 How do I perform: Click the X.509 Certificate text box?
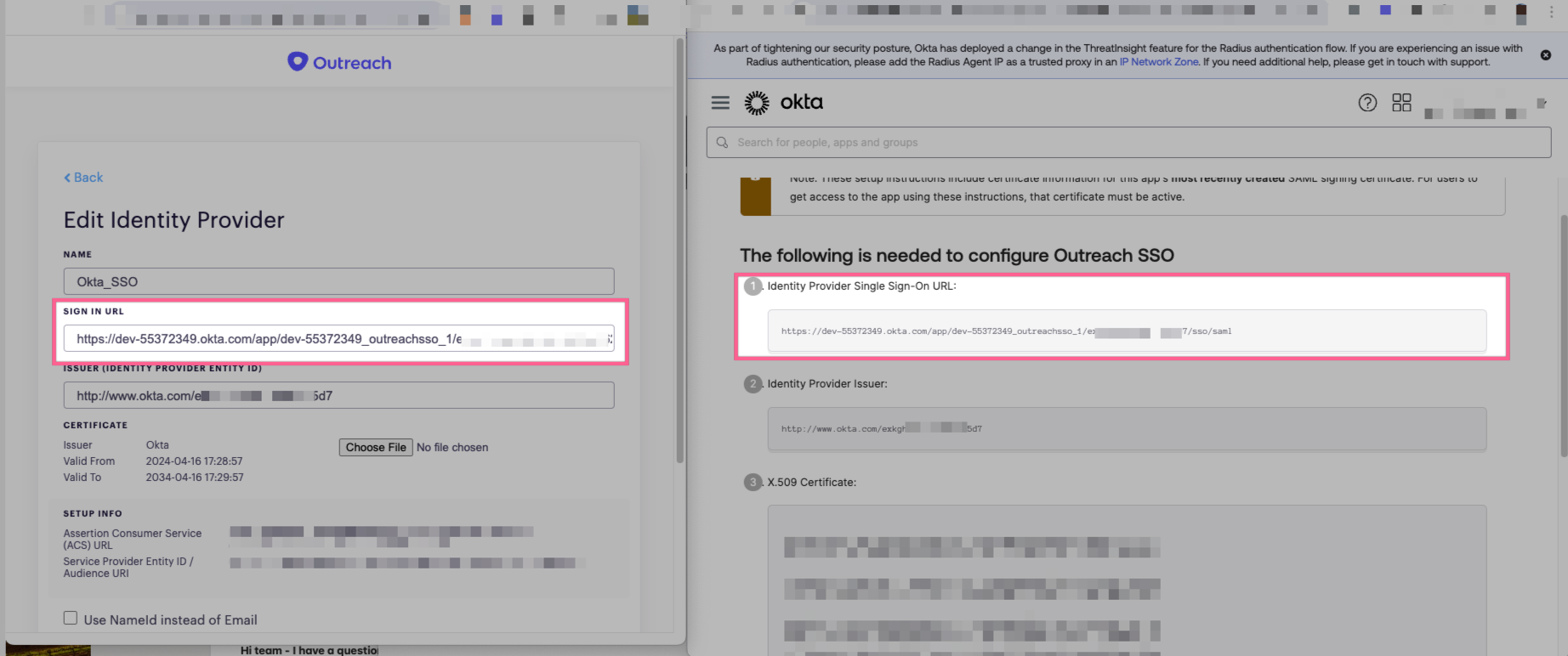[1127, 580]
